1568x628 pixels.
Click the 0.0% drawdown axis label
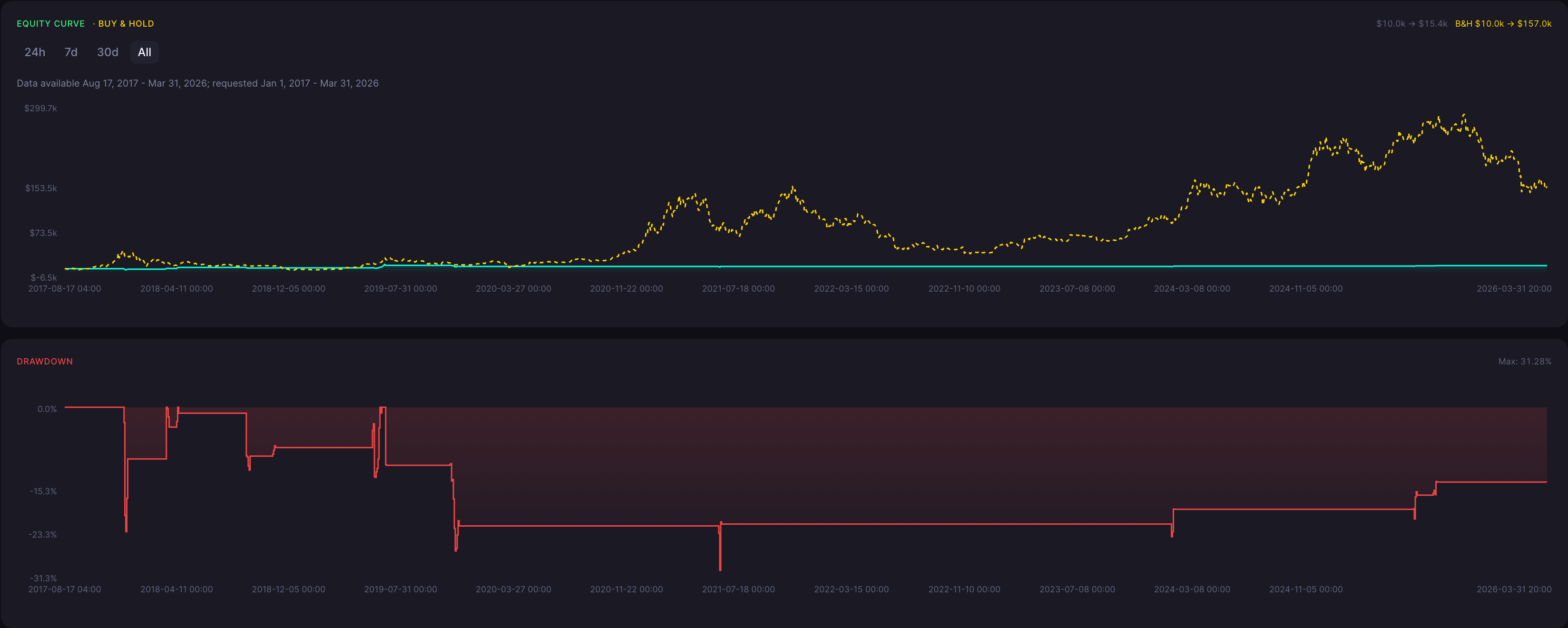47,409
